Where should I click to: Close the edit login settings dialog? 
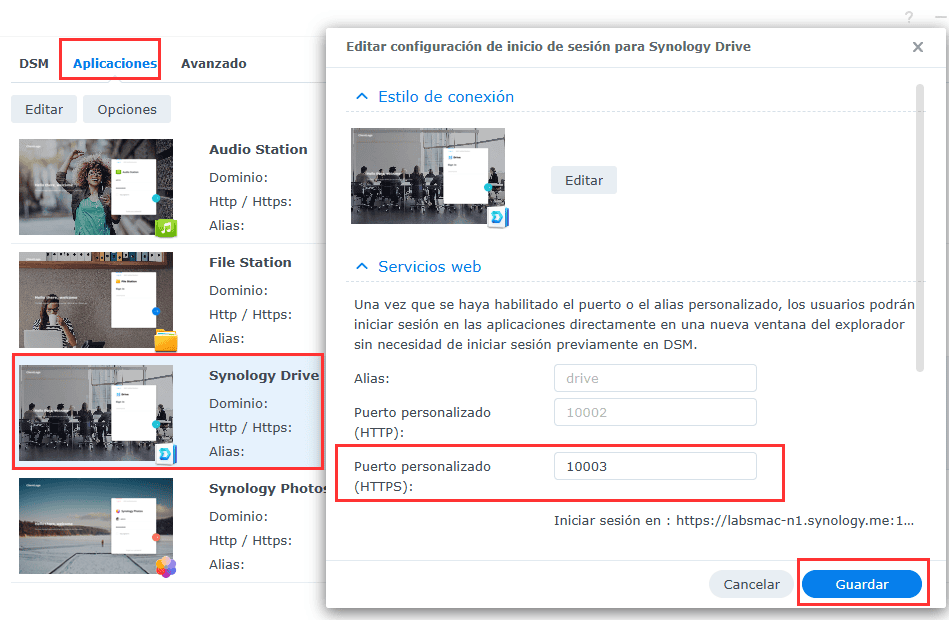click(x=918, y=47)
